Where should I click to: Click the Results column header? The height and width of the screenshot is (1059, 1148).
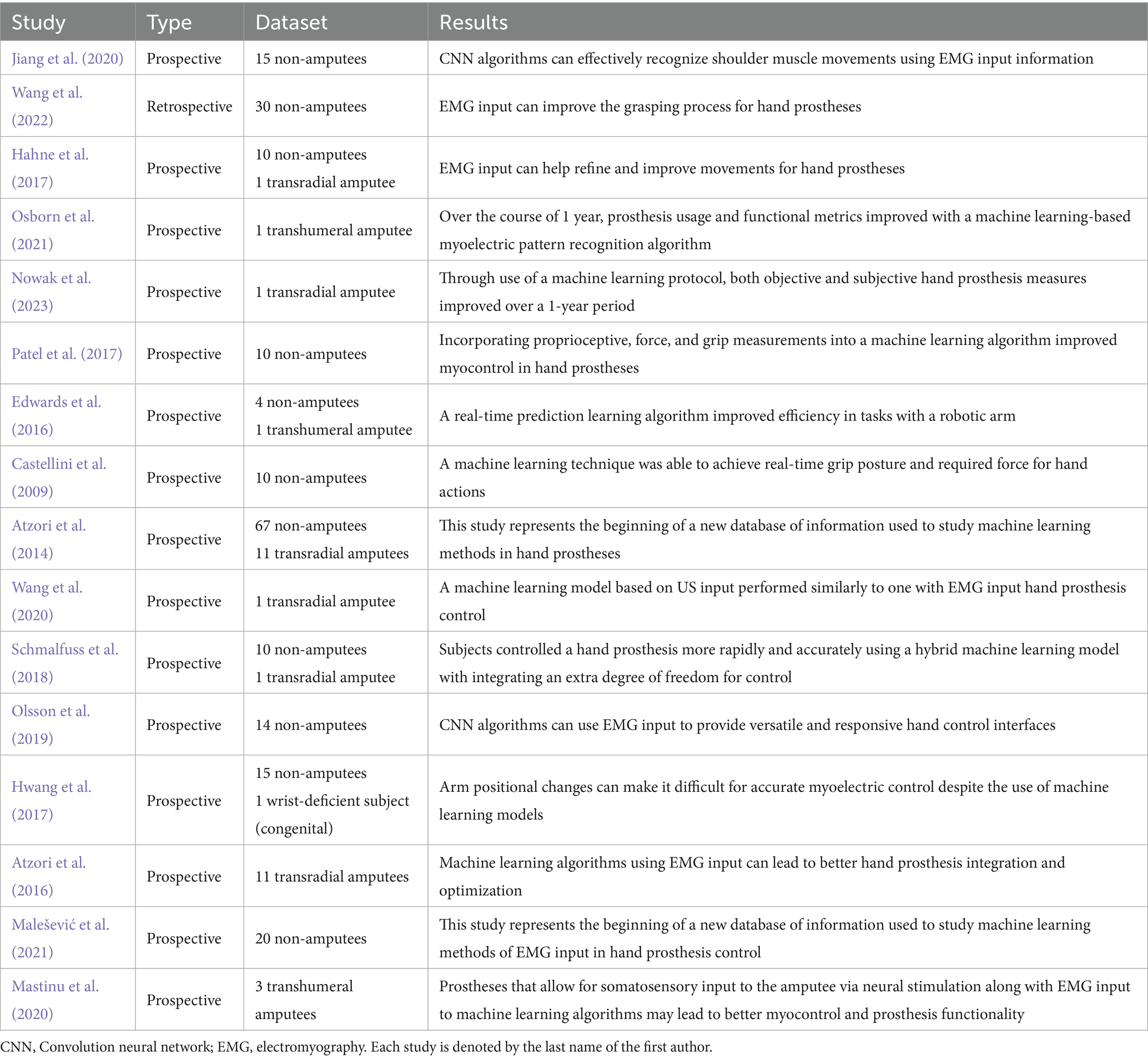(x=473, y=22)
